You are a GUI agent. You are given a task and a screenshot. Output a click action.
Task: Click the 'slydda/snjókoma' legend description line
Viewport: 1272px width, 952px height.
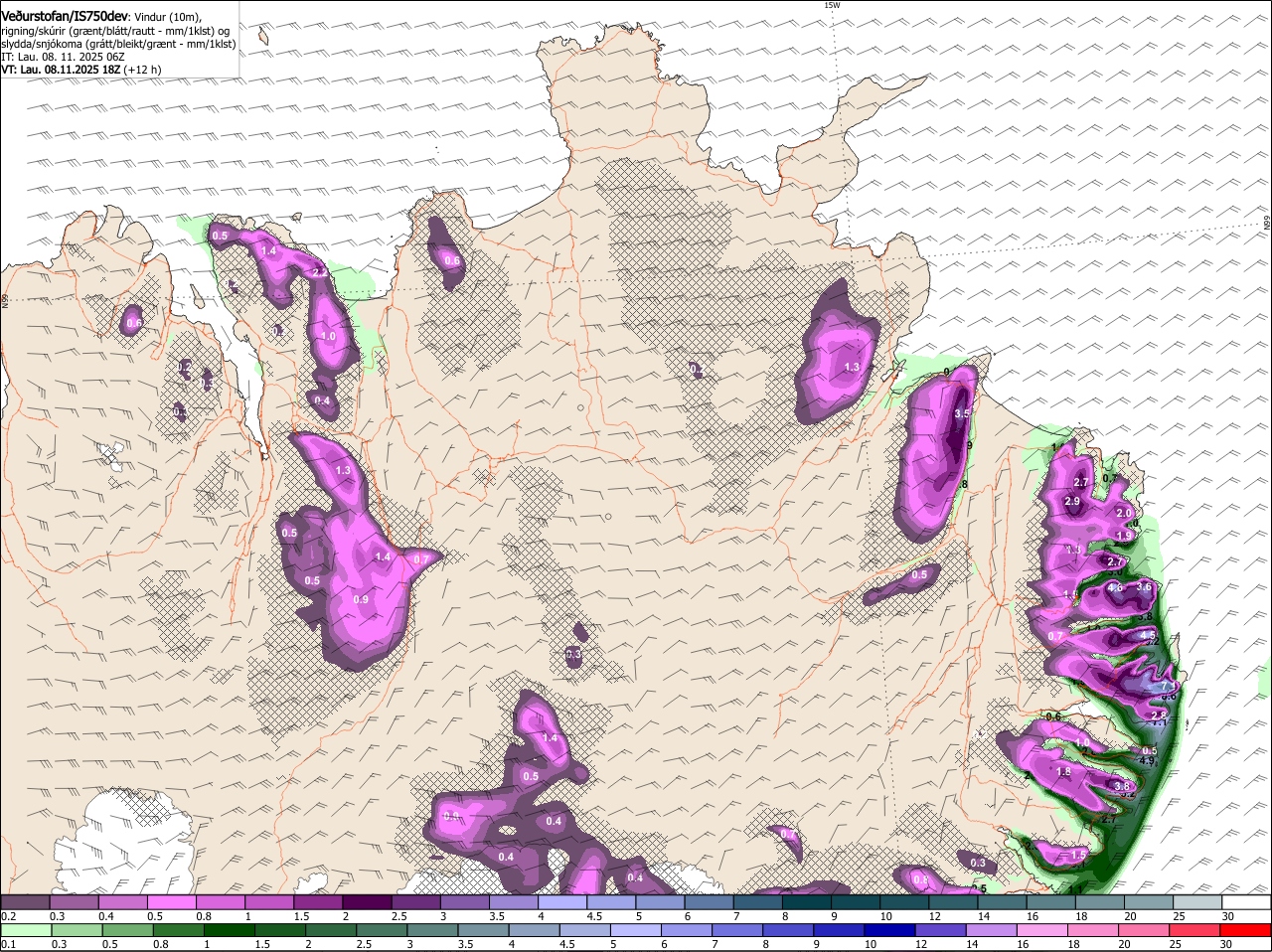(x=118, y=44)
